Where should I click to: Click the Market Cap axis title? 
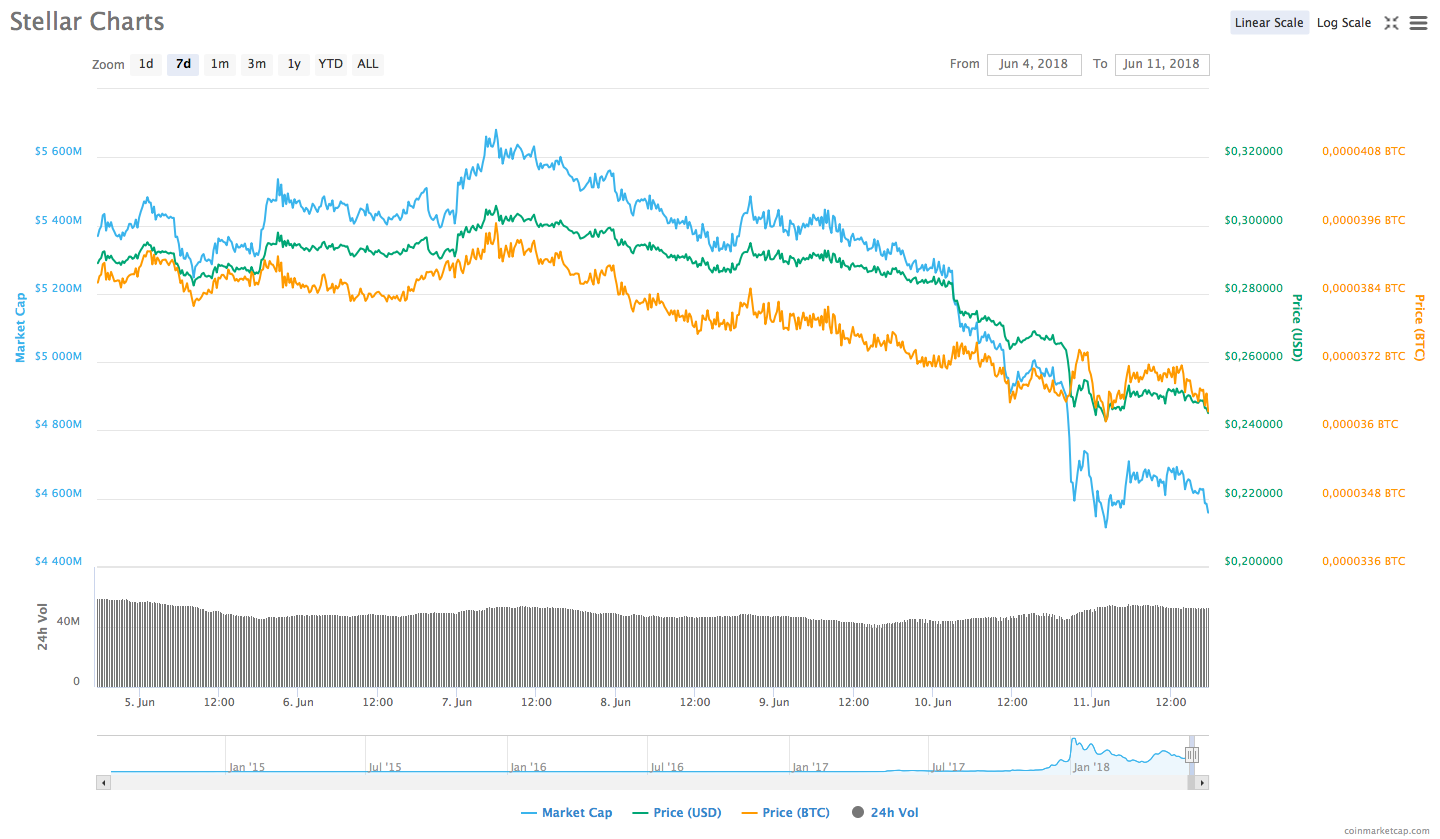[x=19, y=327]
